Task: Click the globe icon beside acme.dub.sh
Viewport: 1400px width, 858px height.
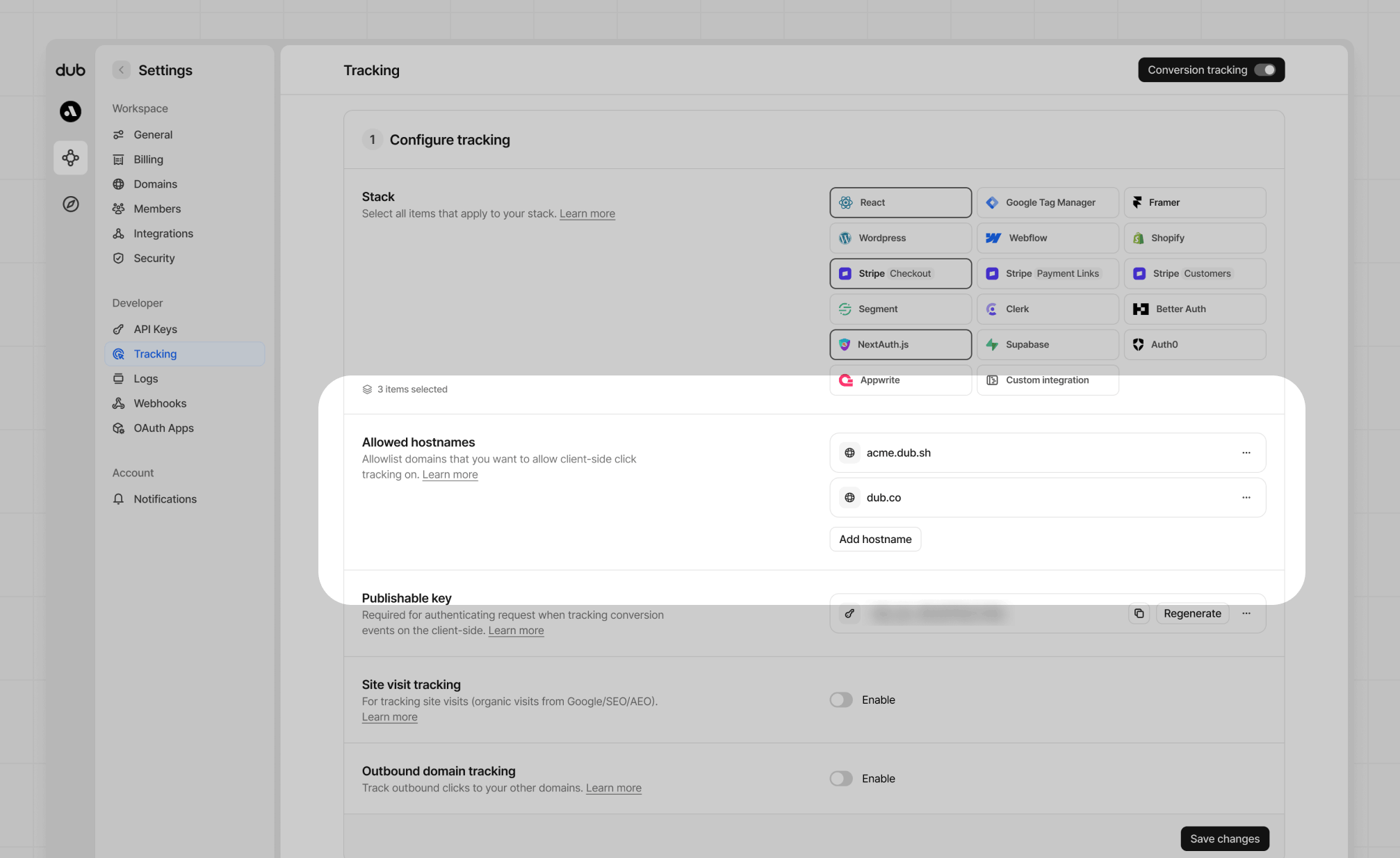Action: [849, 453]
